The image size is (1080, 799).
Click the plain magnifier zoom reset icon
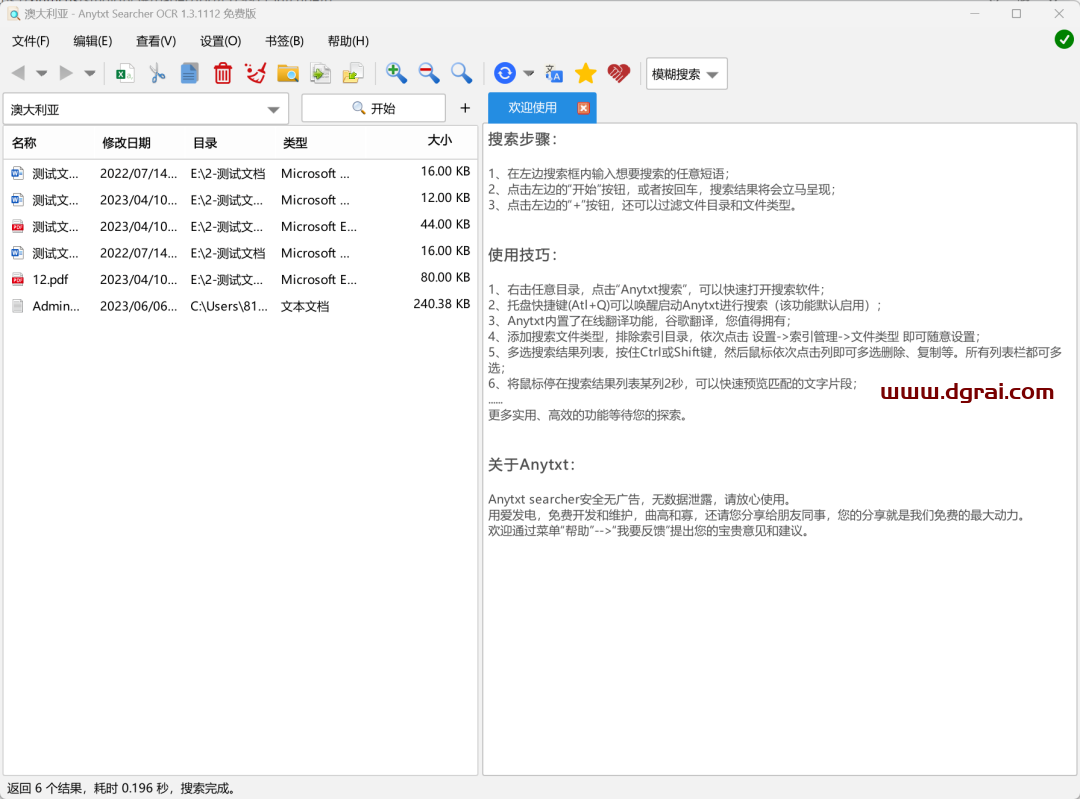pyautogui.click(x=461, y=73)
